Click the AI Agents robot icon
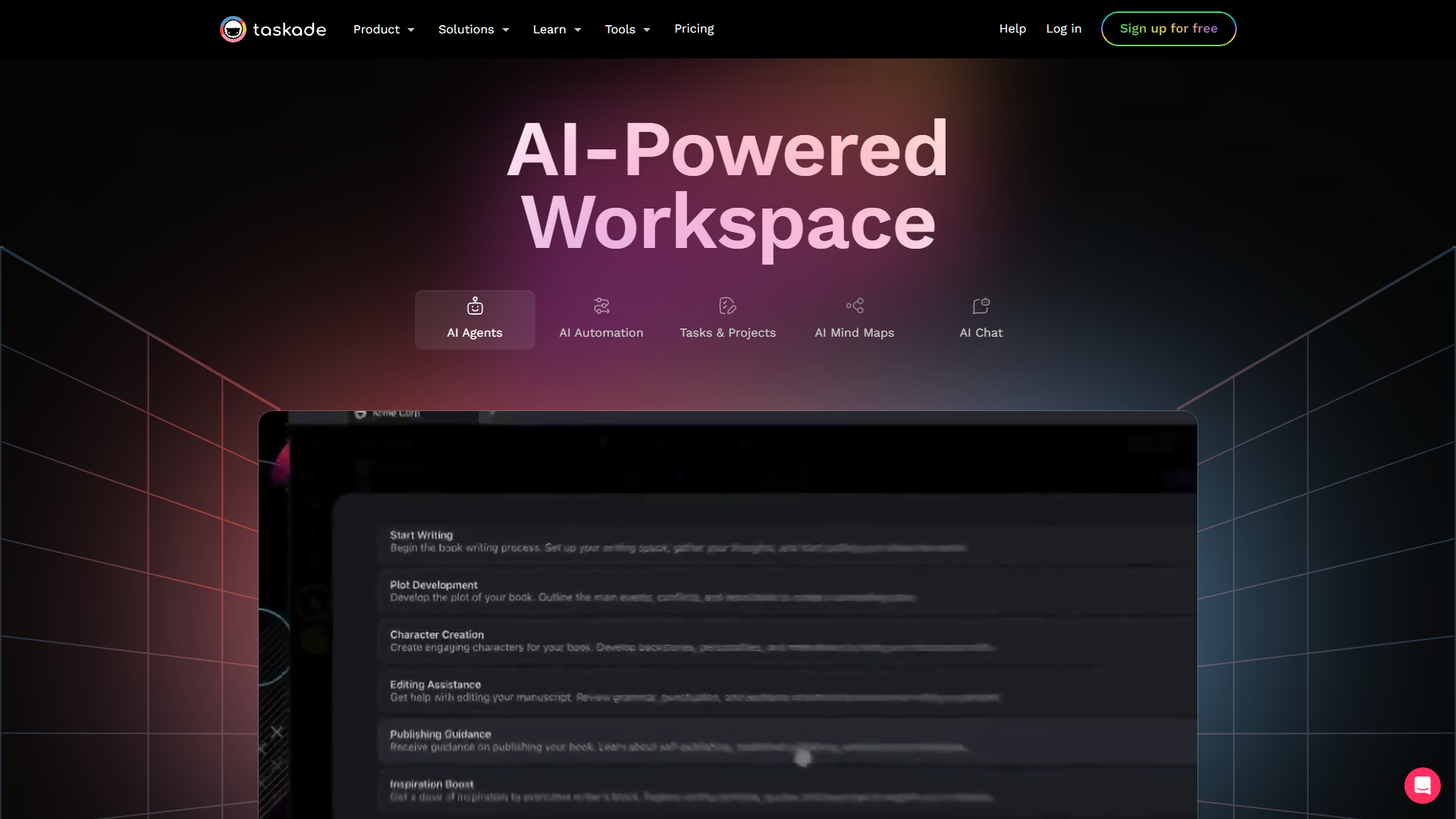This screenshot has height=819, width=1456. pos(475,306)
